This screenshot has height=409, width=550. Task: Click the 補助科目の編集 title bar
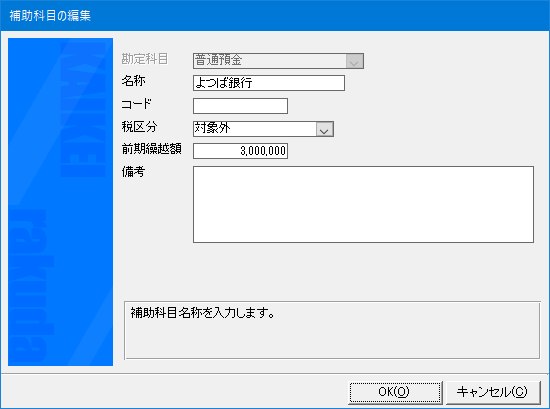275,15
